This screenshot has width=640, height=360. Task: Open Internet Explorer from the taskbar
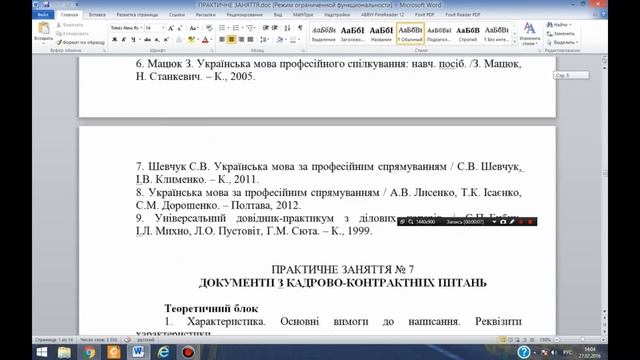pyautogui.click(x=163, y=352)
